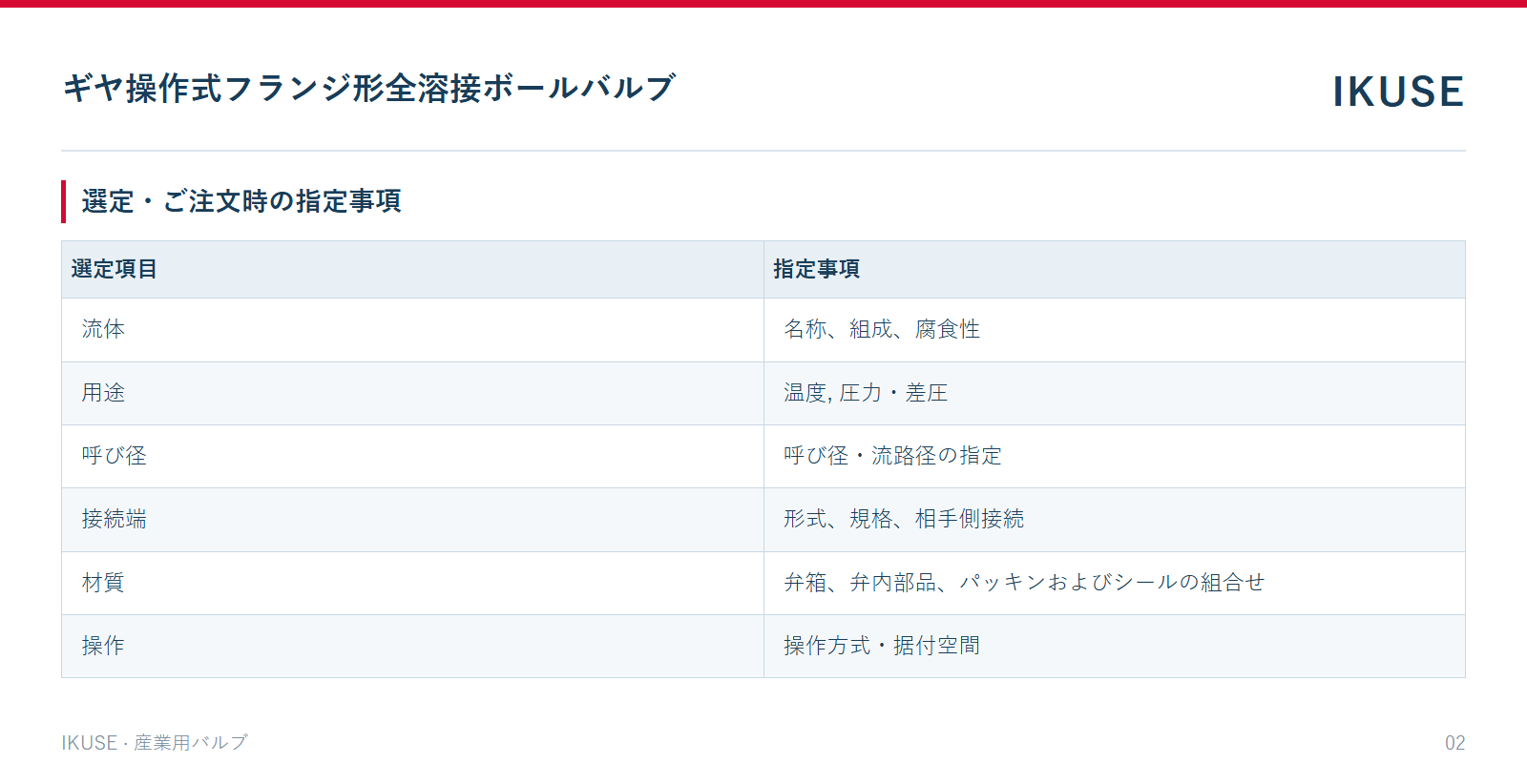Click the 操作方式・据付空間 cell
The image size is (1527, 784).
point(1115,646)
